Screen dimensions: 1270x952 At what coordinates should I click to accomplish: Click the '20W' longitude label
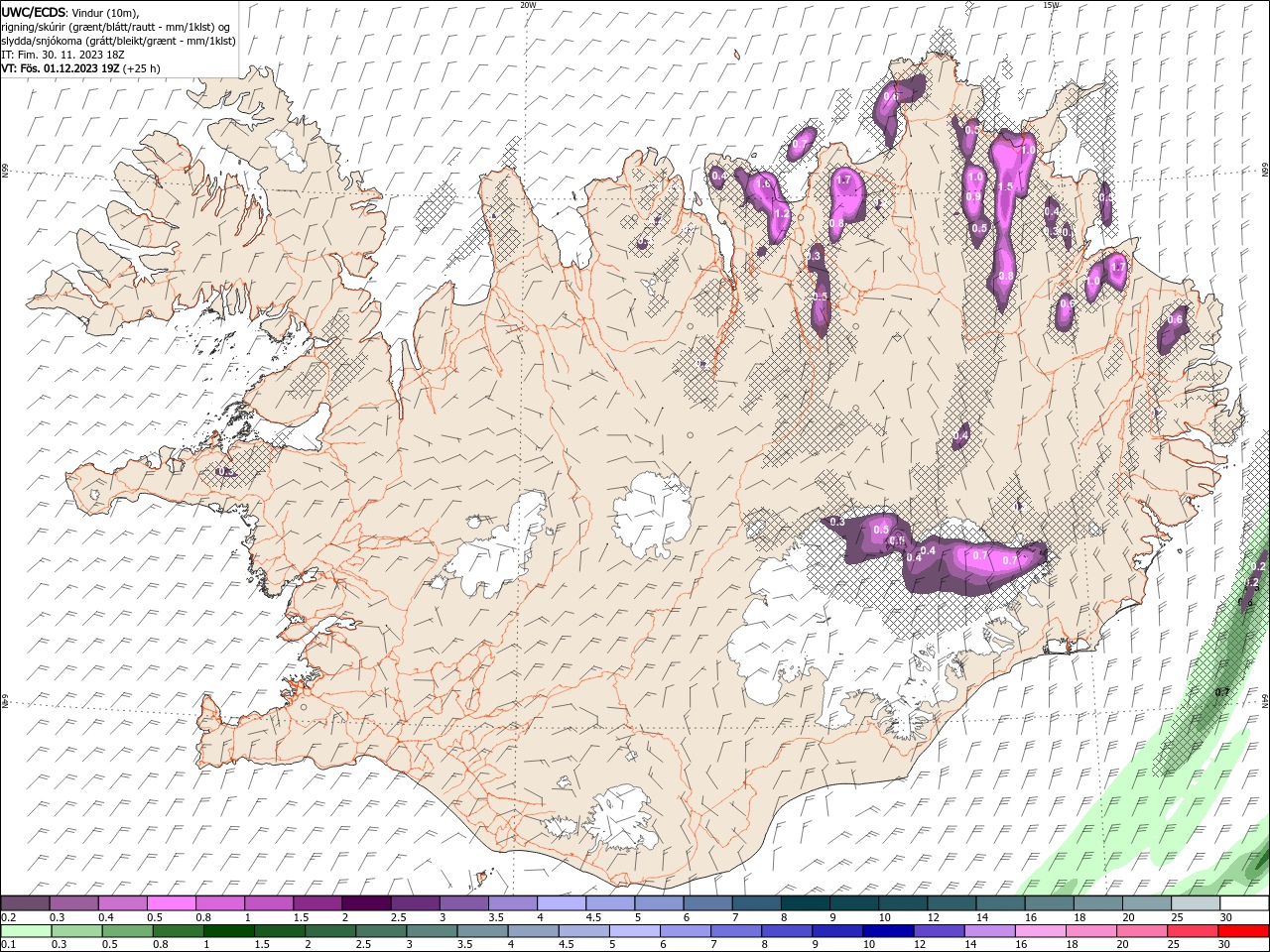tap(528, 5)
